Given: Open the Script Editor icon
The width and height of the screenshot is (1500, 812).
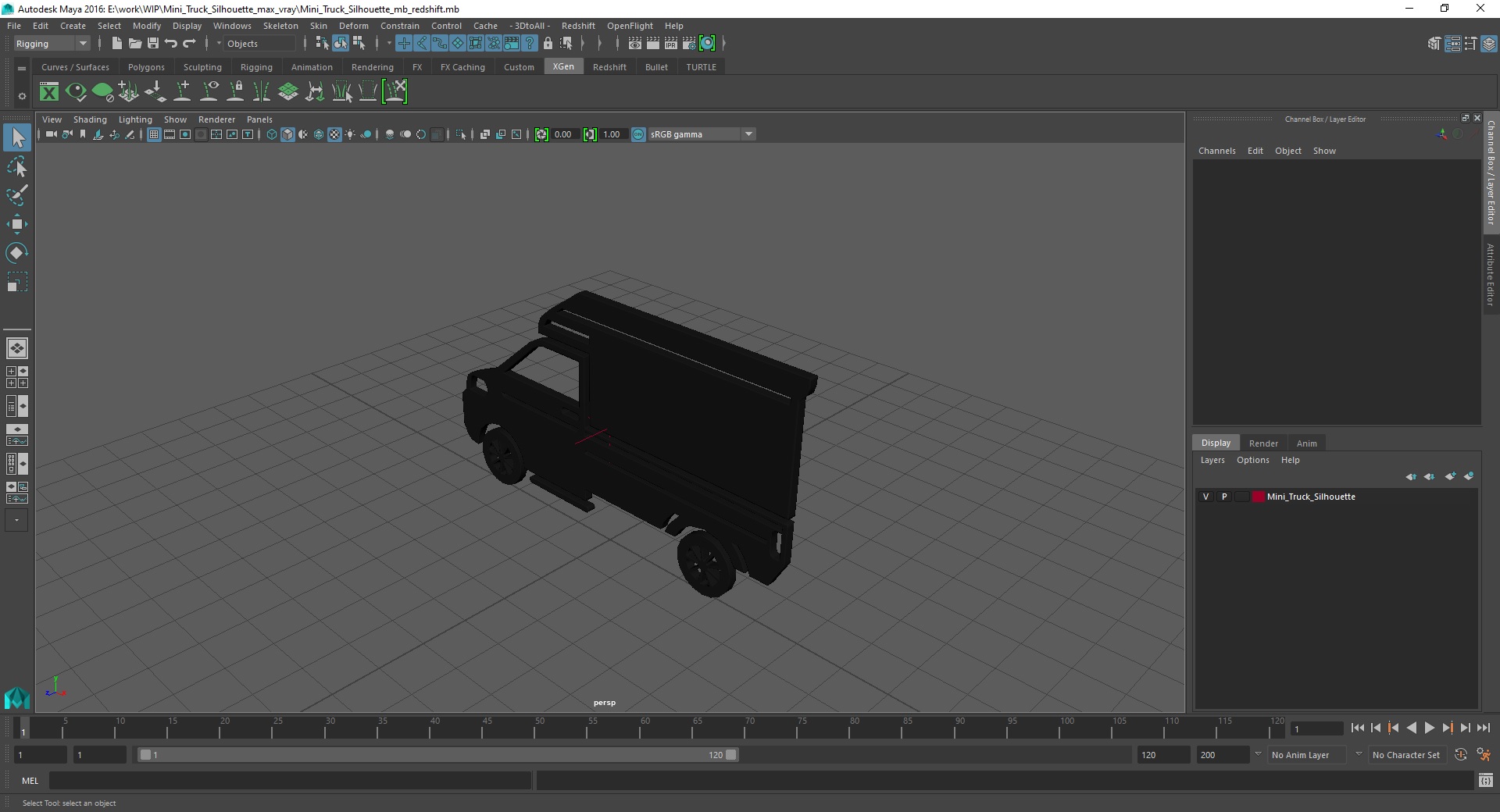Looking at the screenshot, I should 1486,780.
